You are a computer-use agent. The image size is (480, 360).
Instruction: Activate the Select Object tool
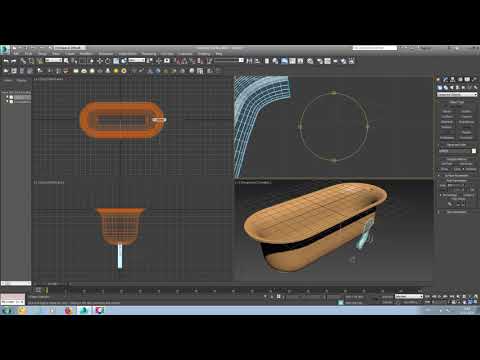coord(66,61)
